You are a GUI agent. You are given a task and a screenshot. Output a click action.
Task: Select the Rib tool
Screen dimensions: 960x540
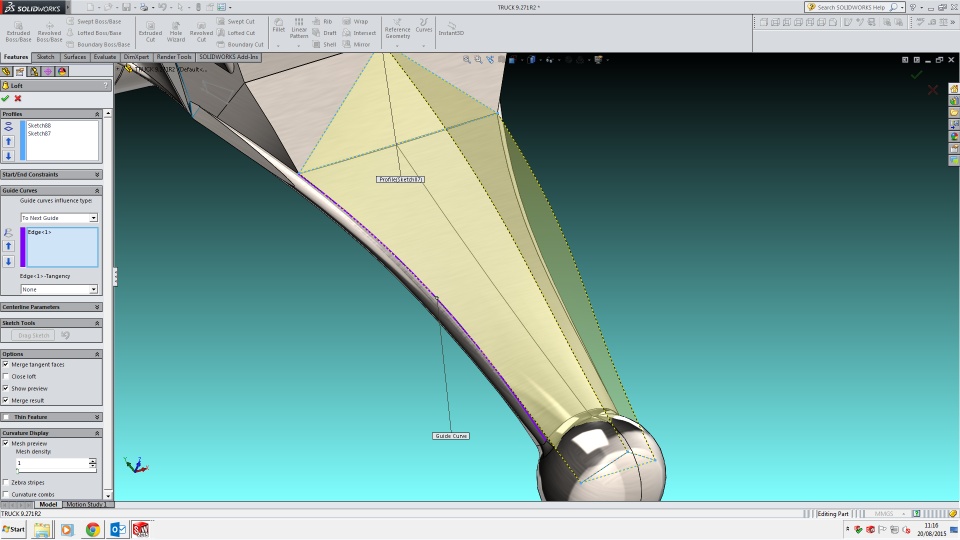[323, 21]
